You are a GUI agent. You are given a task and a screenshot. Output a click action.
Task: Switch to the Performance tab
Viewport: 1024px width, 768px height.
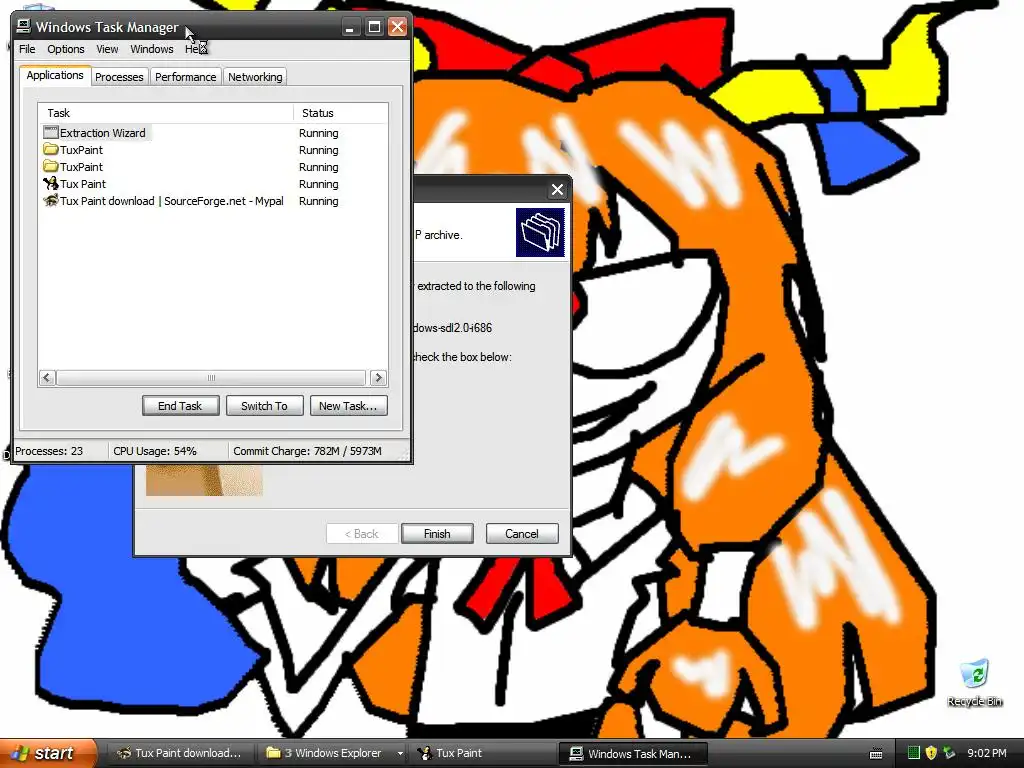(x=185, y=77)
